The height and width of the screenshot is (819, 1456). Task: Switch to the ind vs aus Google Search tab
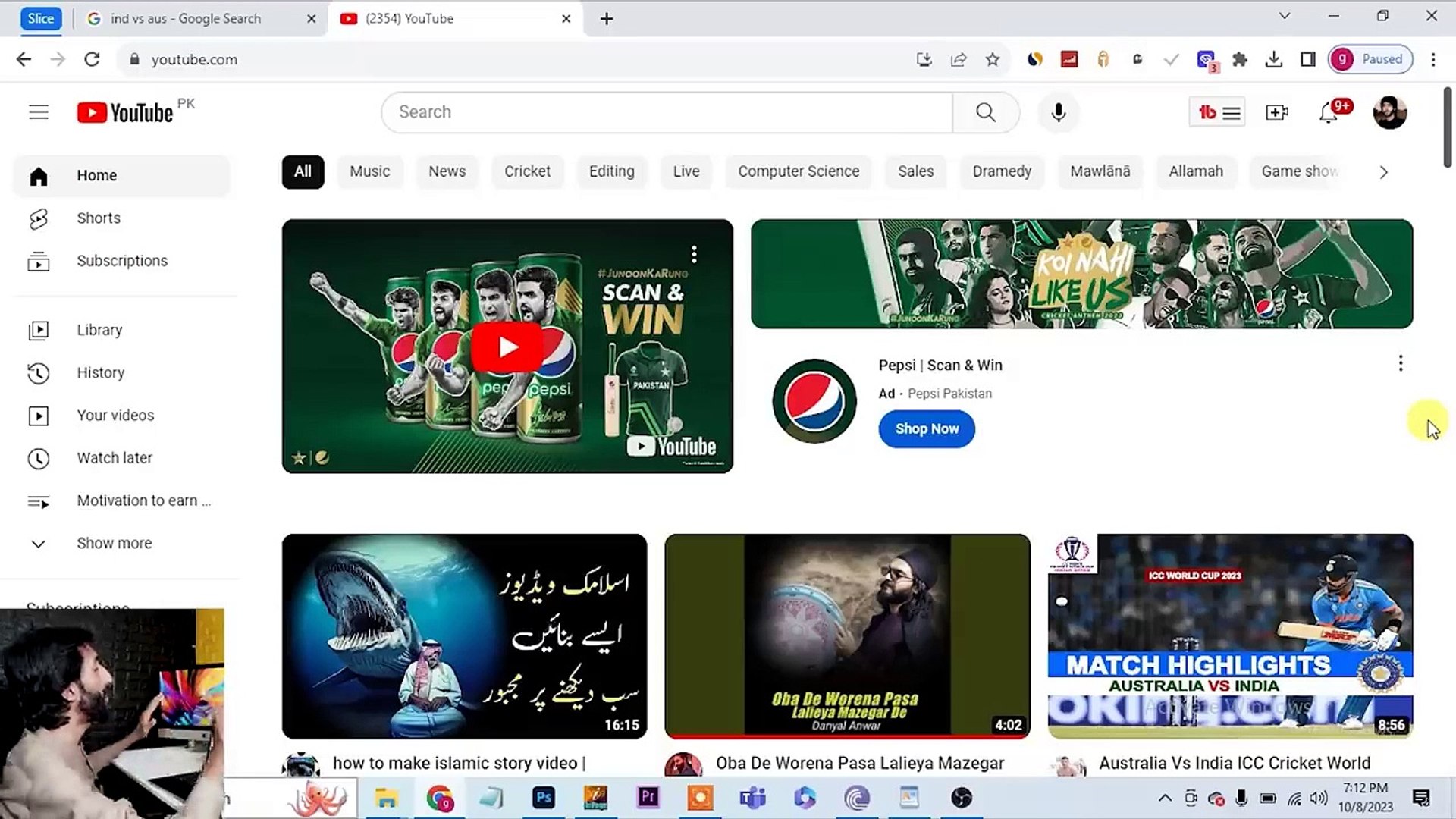click(x=200, y=18)
